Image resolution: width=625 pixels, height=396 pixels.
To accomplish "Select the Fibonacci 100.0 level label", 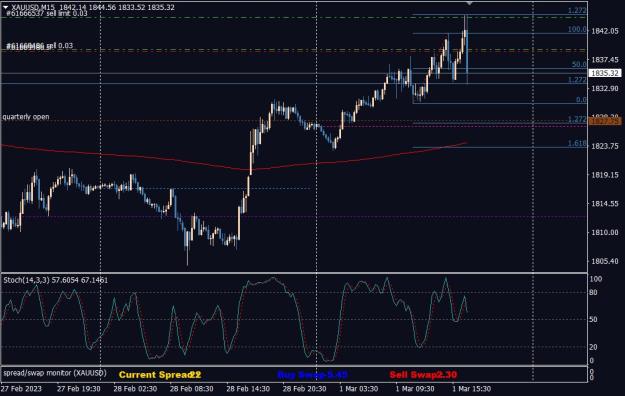I will click(x=577, y=30).
